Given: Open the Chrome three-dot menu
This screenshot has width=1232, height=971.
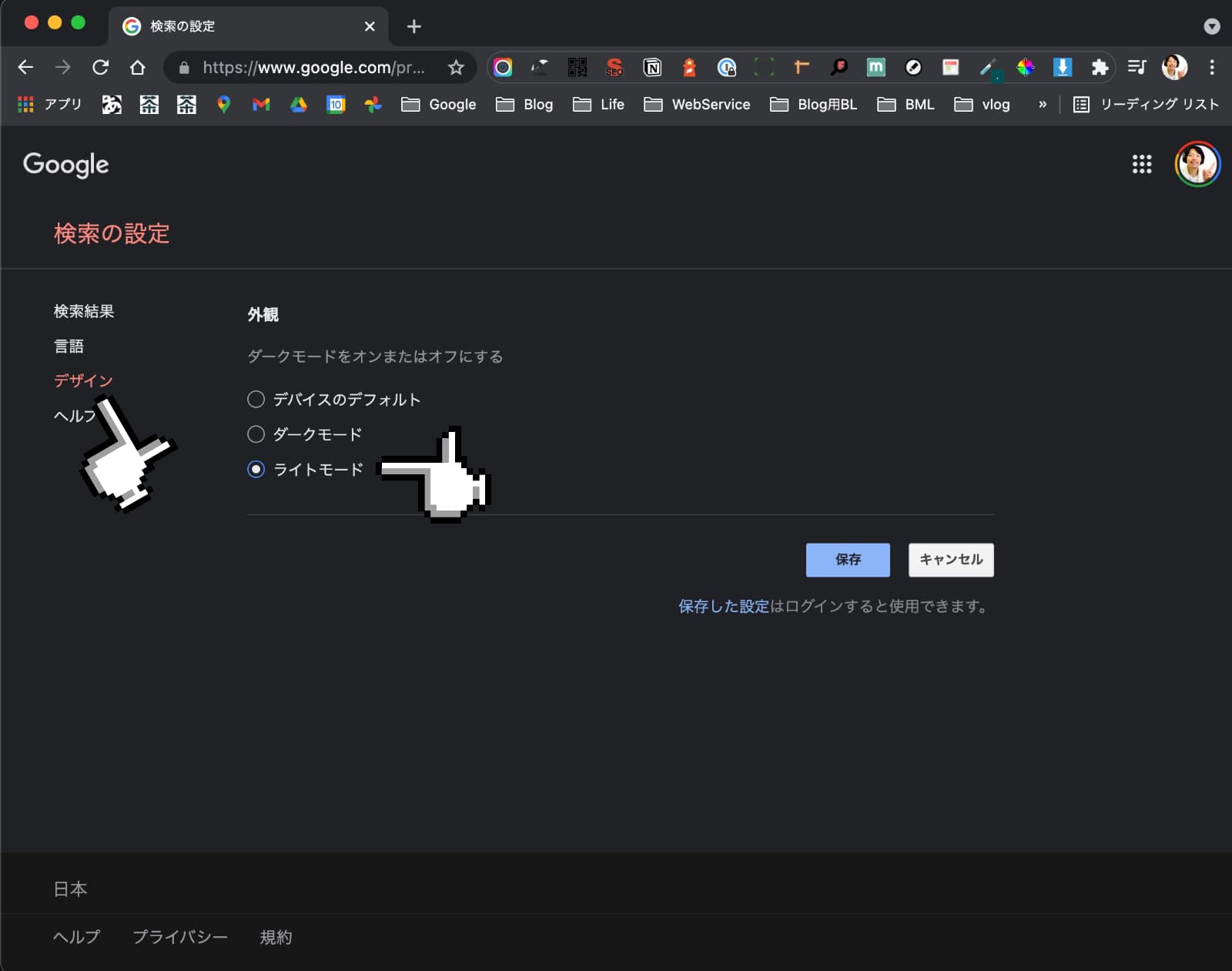Looking at the screenshot, I should [1212, 68].
